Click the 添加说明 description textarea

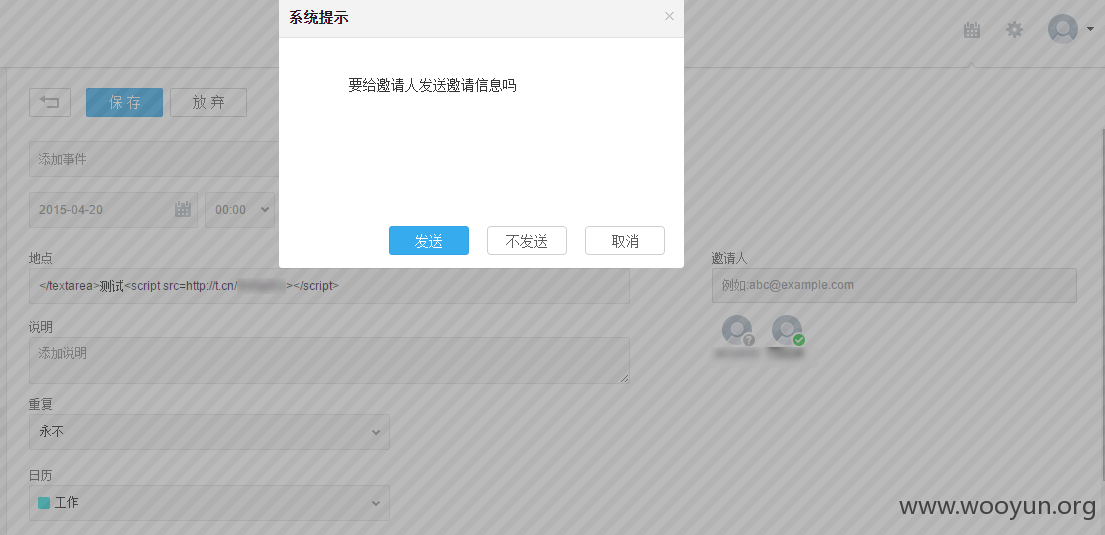329,360
